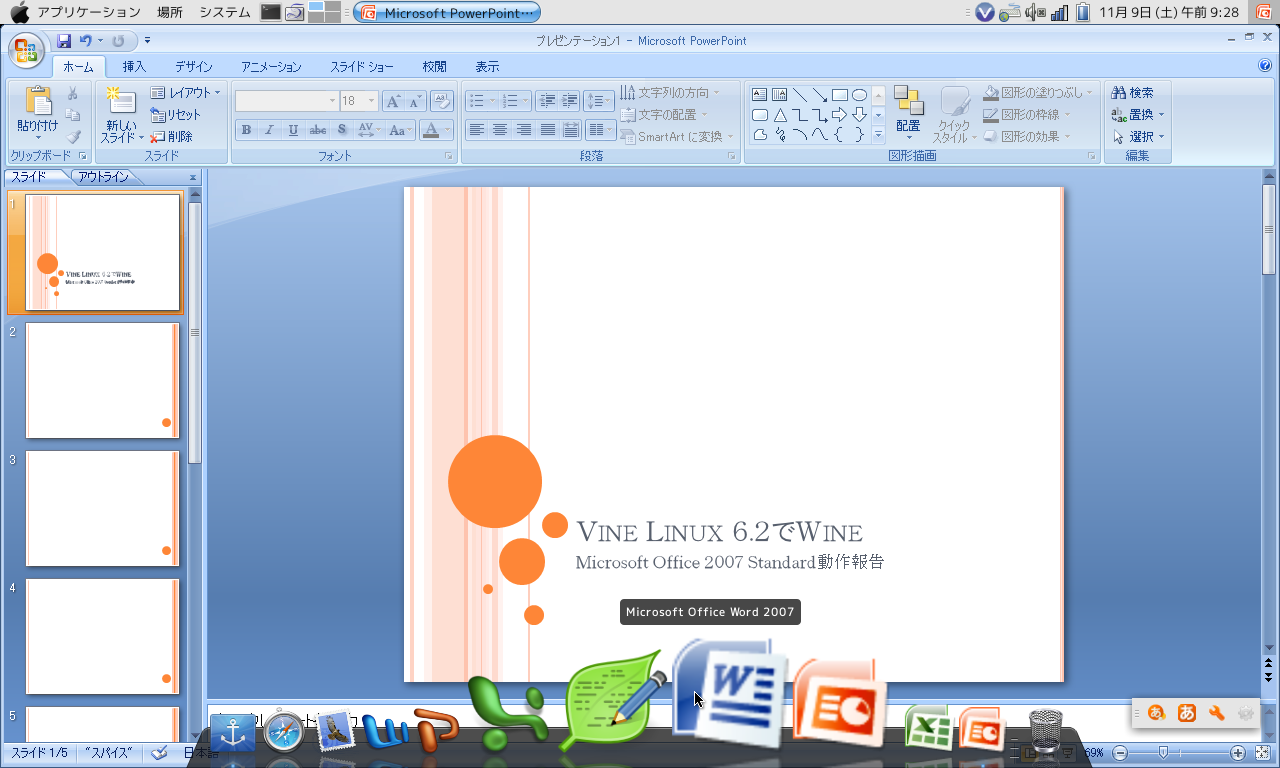The image size is (1280, 768).
Task: Switch to the アニメーション ribbon tab
Action: (x=271, y=67)
